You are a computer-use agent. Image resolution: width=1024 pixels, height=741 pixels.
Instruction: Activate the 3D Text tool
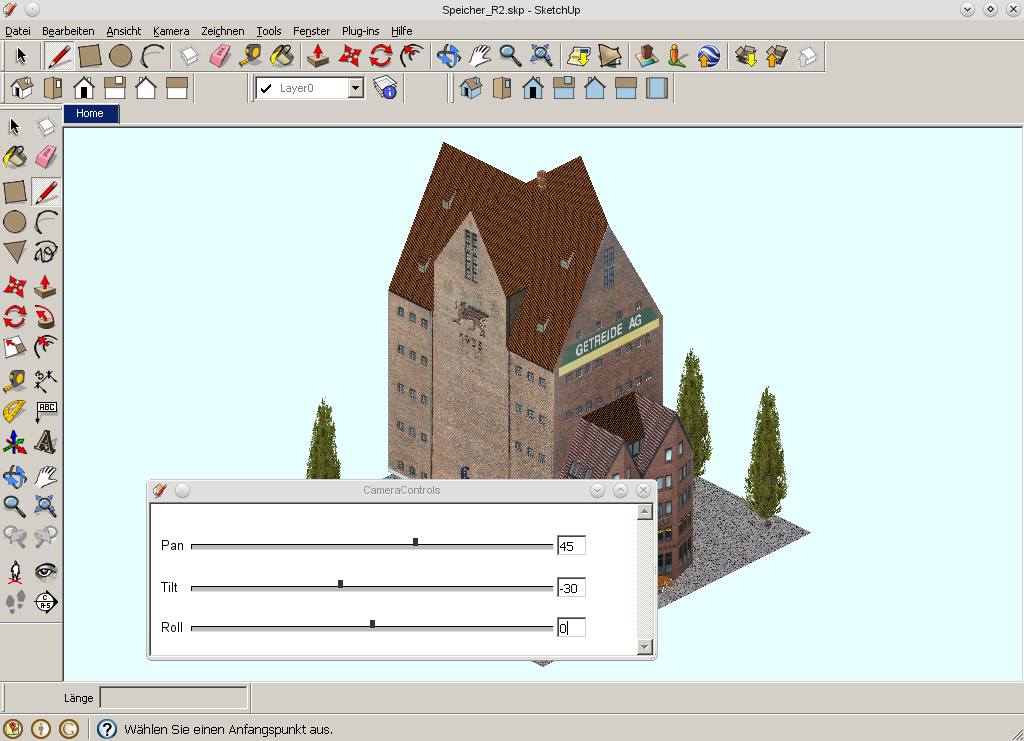coord(46,442)
